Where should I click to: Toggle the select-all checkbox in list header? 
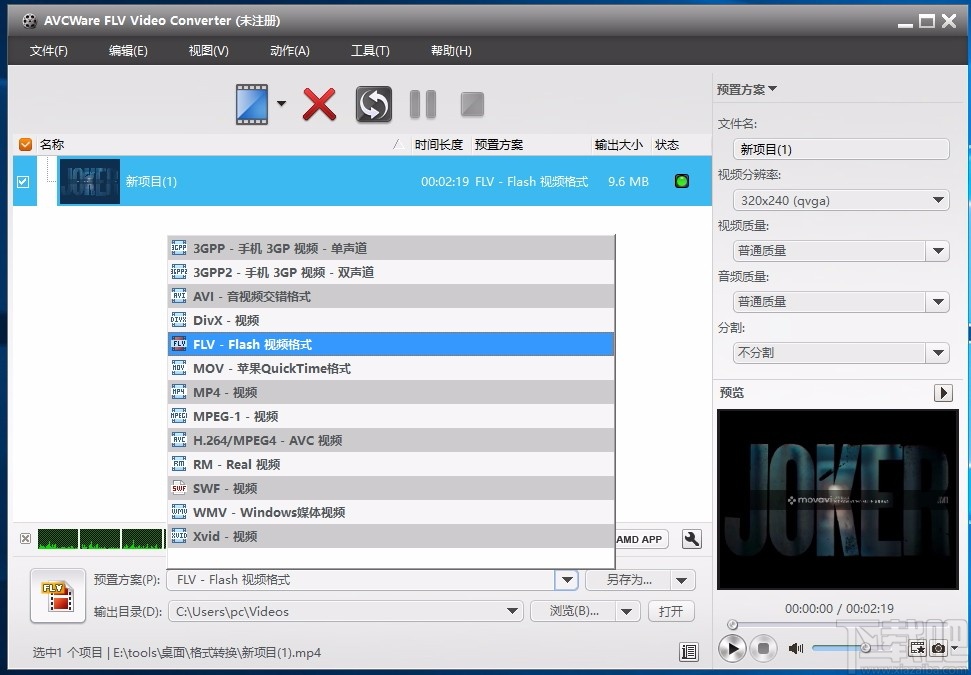click(24, 144)
